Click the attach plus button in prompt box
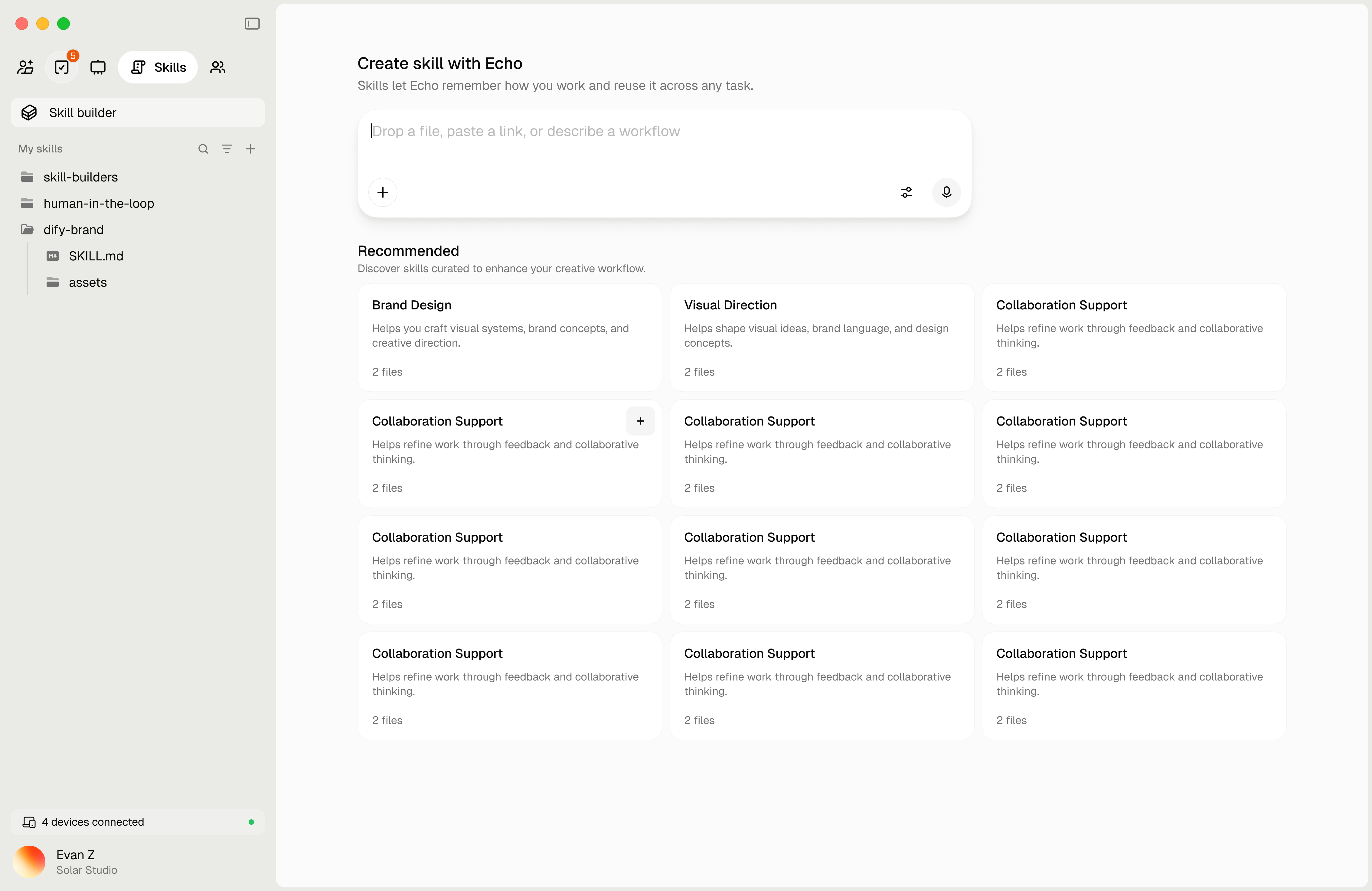Viewport: 1372px width, 891px height. (383, 192)
